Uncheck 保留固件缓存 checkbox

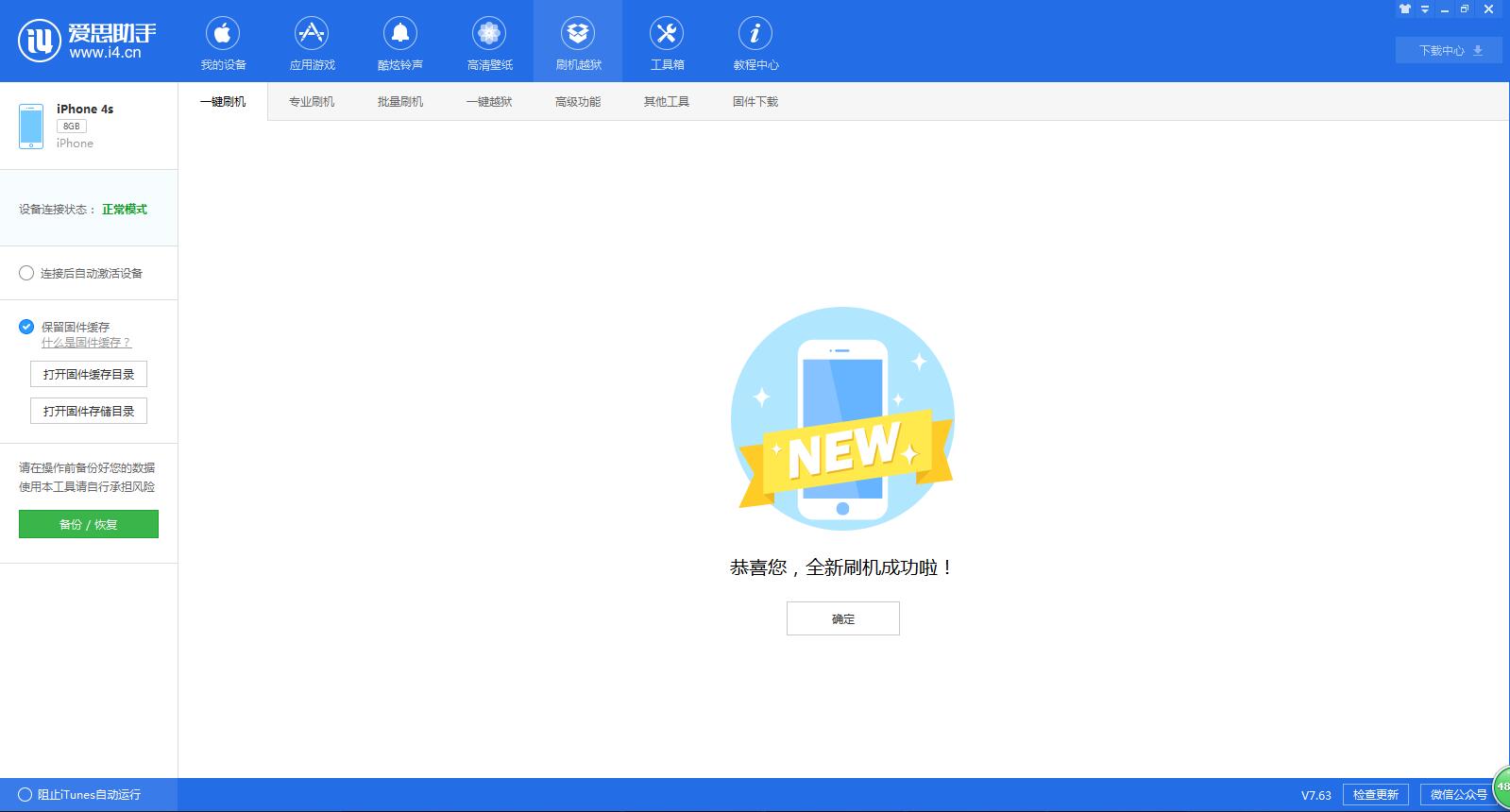tap(26, 327)
